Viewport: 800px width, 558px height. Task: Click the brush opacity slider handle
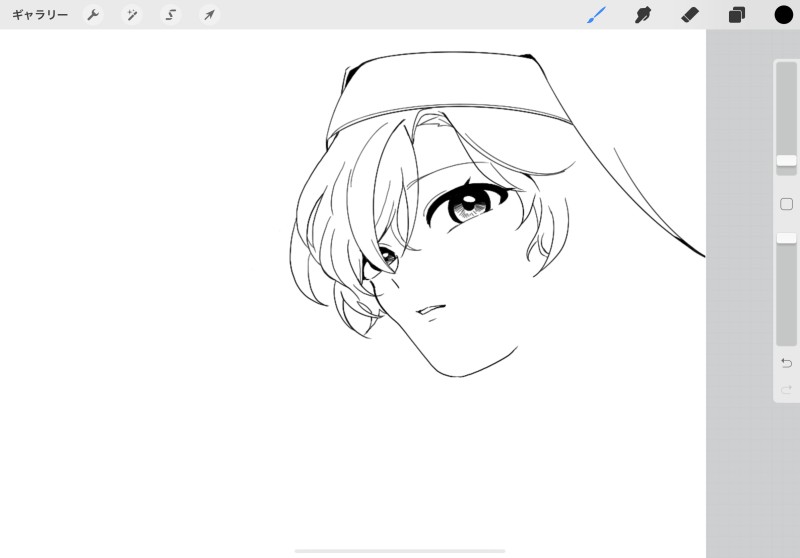(786, 238)
